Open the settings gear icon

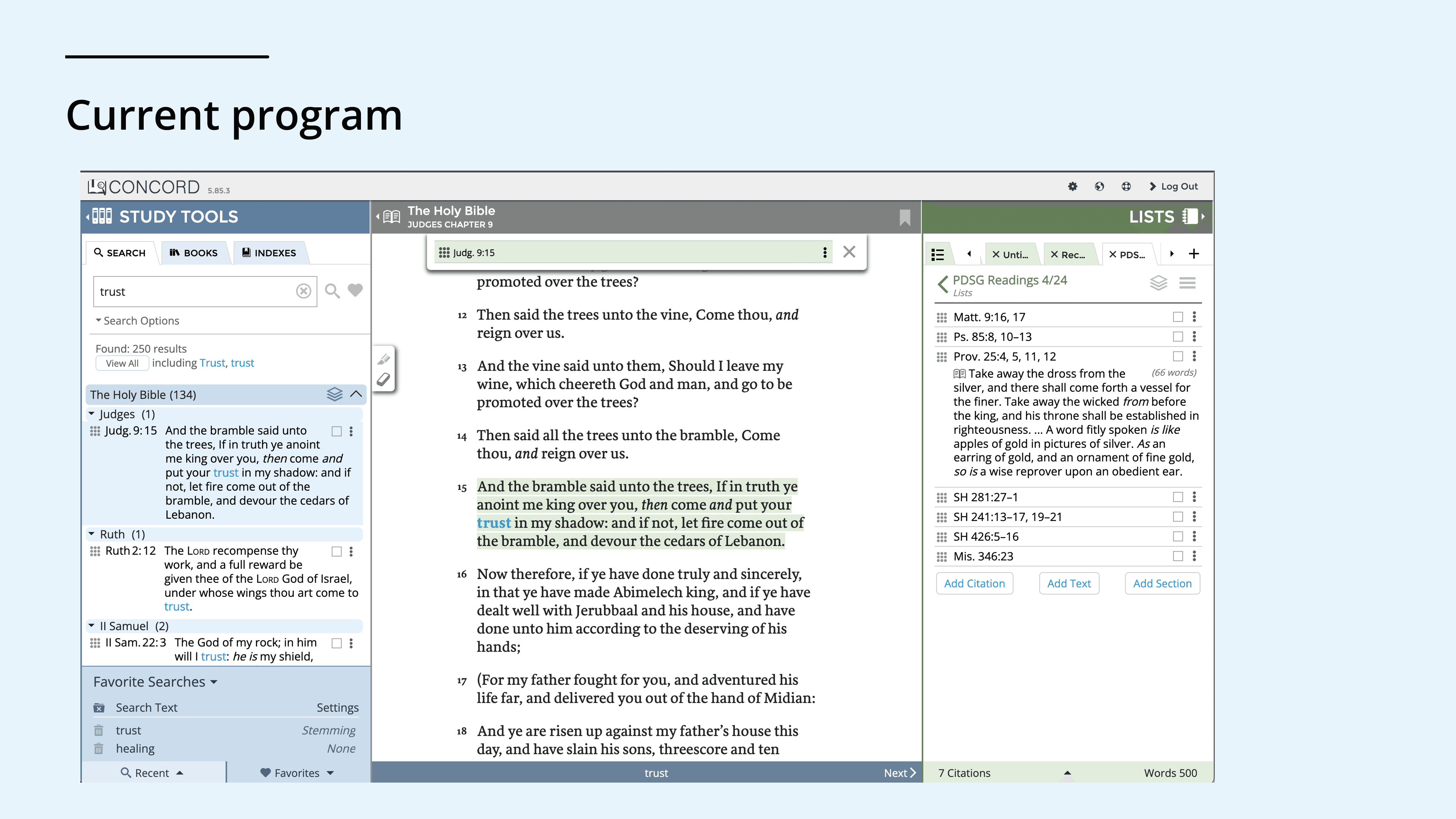click(x=1072, y=187)
